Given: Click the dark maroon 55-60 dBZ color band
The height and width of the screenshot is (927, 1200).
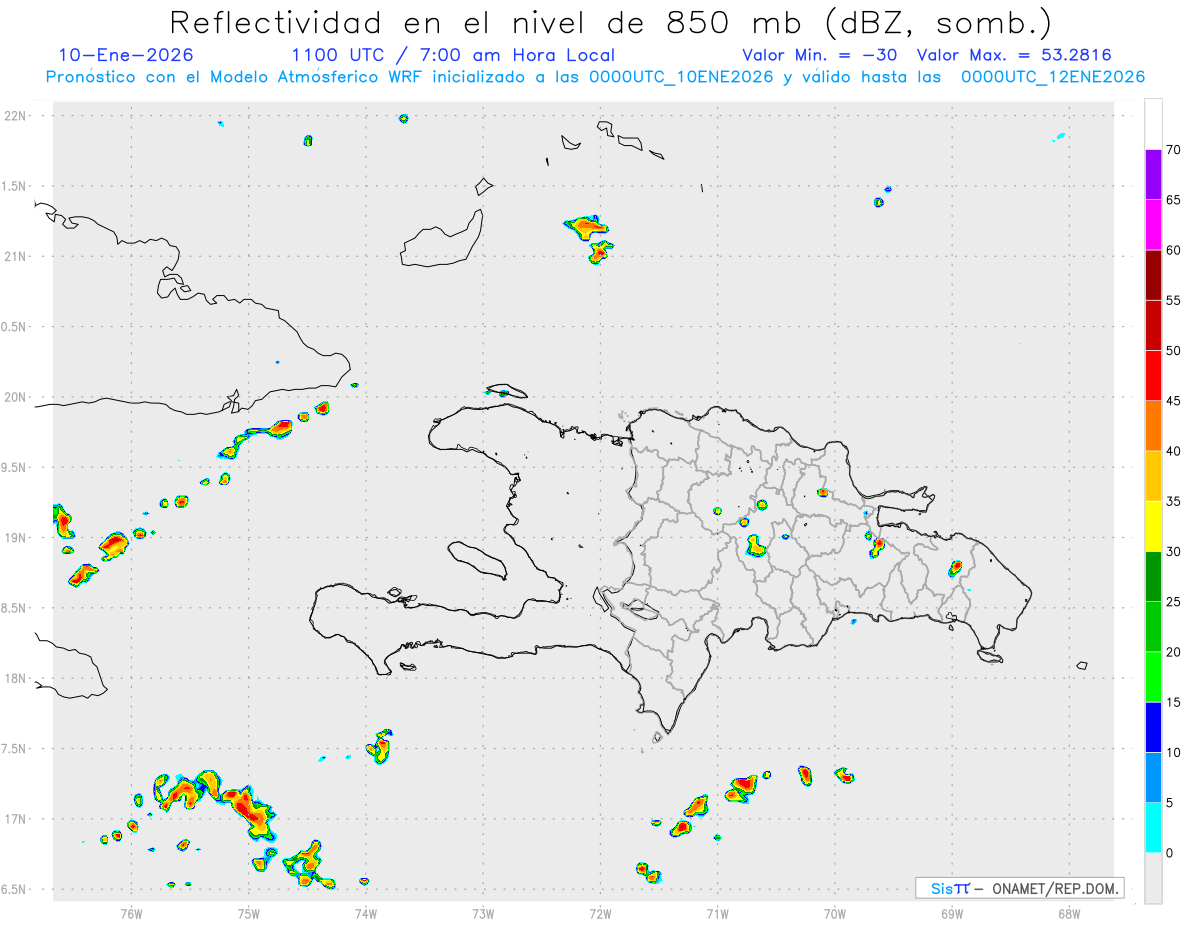Looking at the screenshot, I should tap(1153, 275).
